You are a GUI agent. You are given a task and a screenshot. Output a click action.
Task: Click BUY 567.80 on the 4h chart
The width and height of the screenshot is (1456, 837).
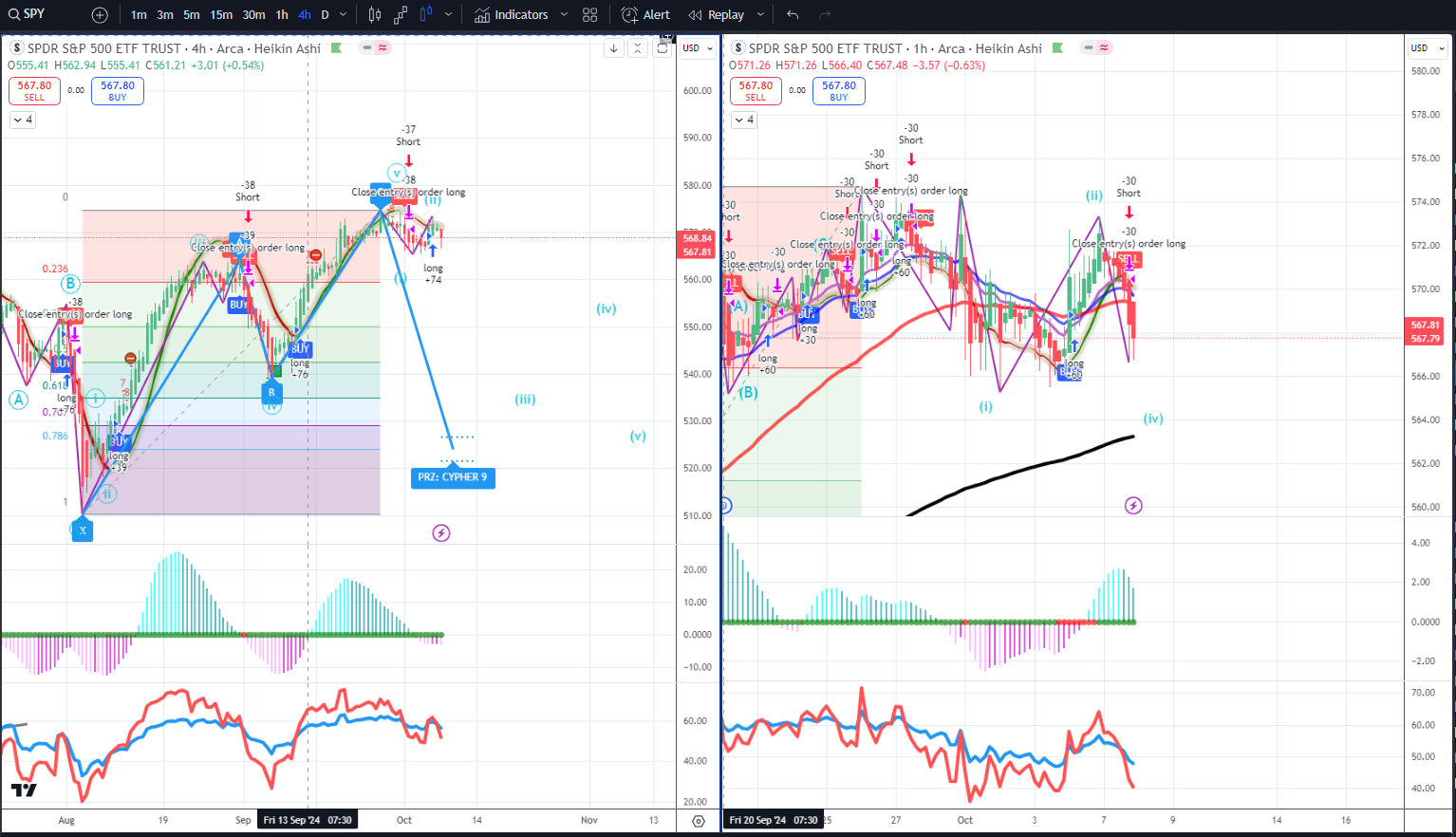[x=118, y=90]
